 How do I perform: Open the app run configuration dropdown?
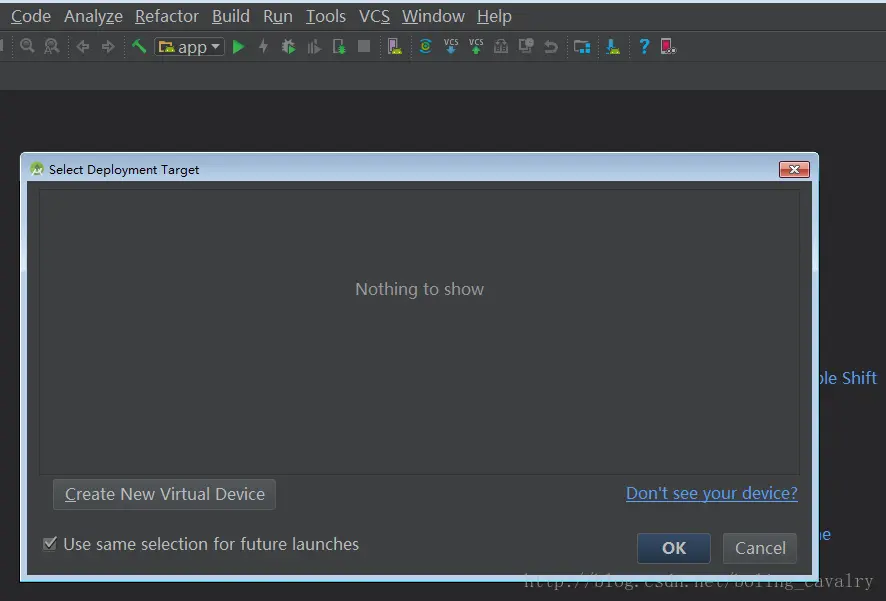189,47
